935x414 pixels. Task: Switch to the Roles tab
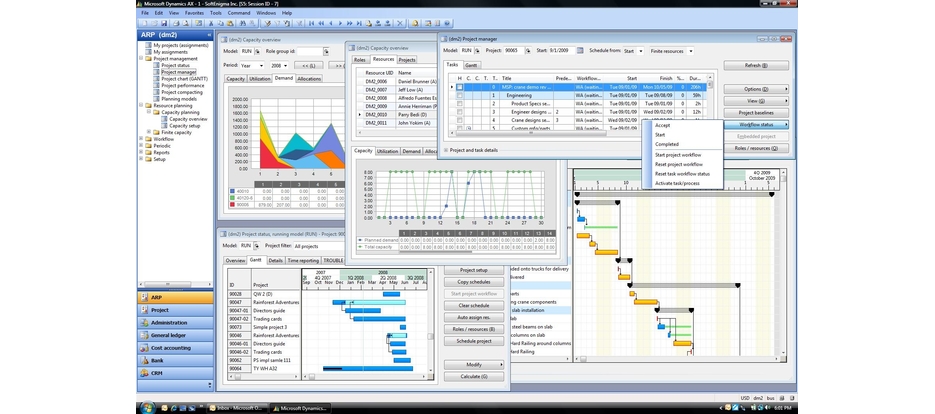359,60
